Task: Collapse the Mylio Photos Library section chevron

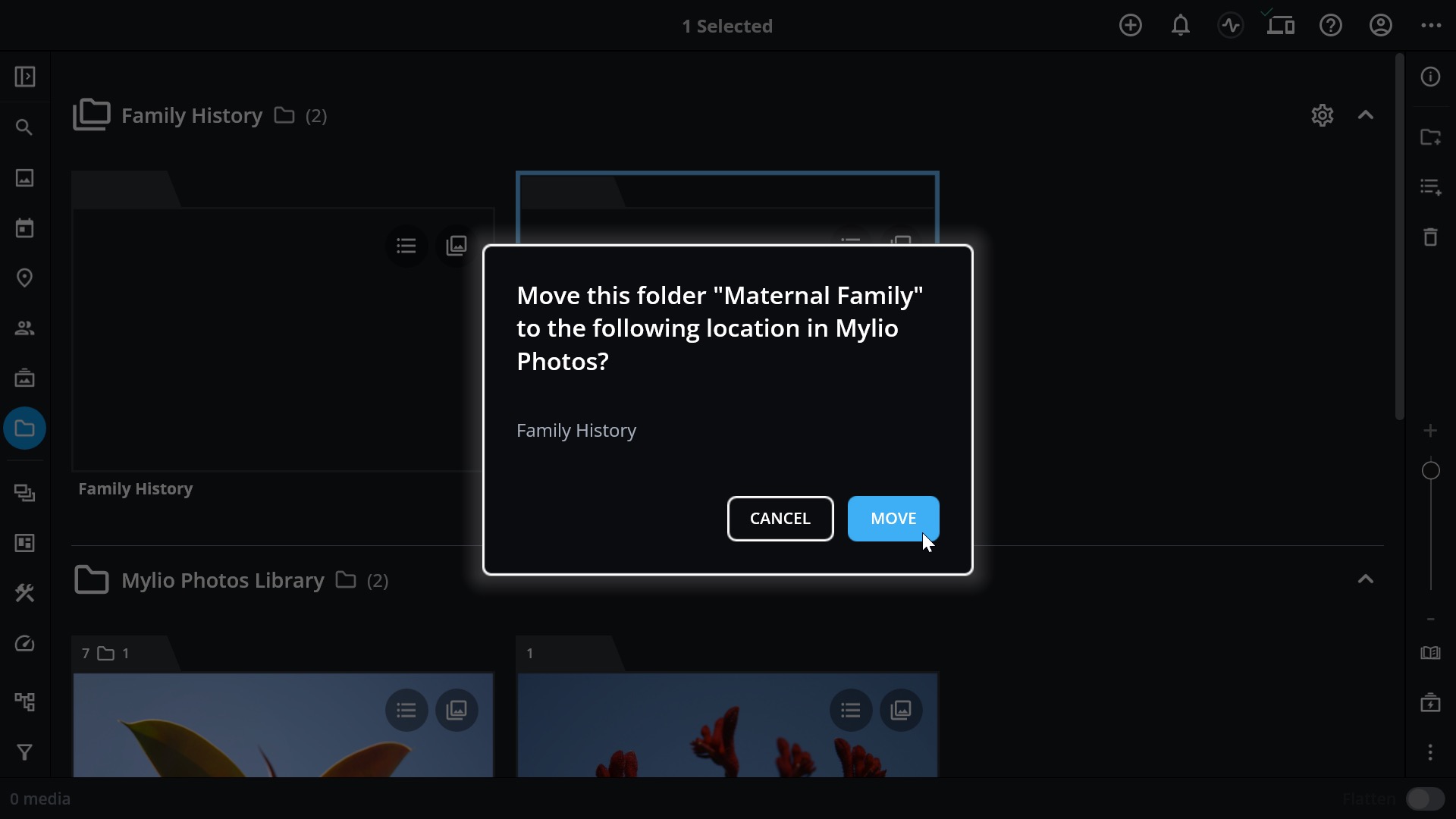Action: [1366, 579]
